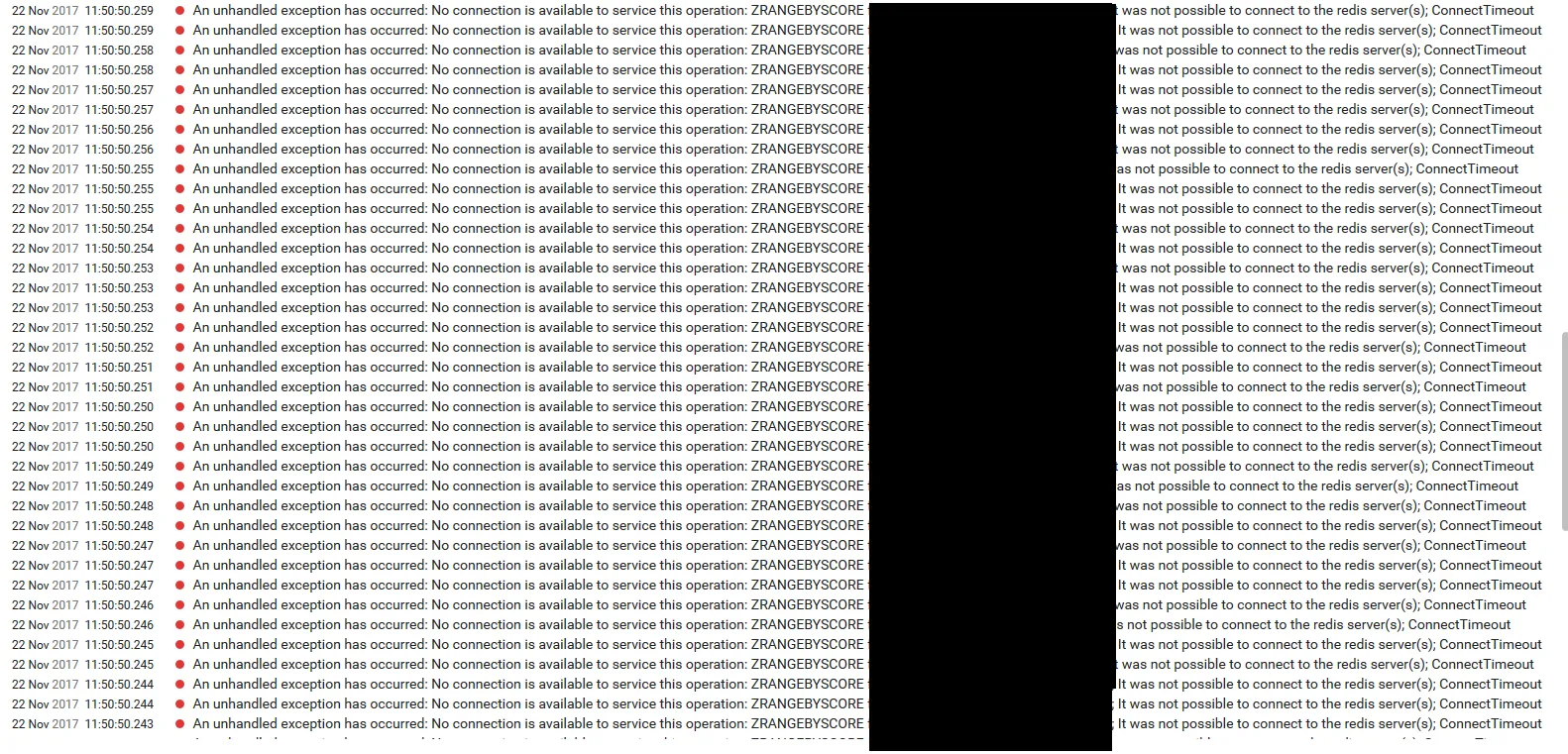The image size is (1568, 754).
Task: Click the red dot on the topmost 11:50:50.259 row
Action: pyautogui.click(x=179, y=11)
